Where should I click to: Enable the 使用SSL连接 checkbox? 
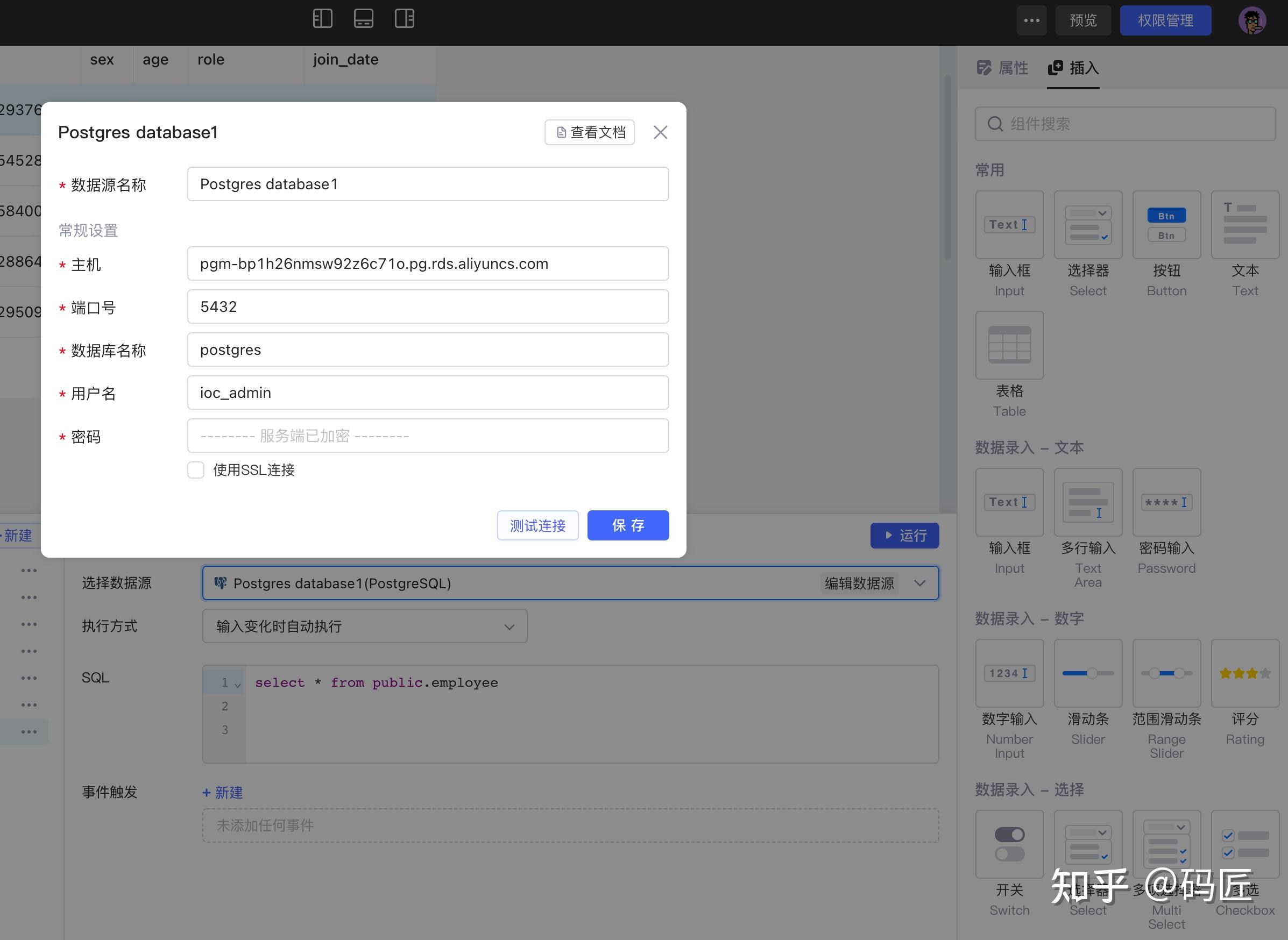click(195, 470)
